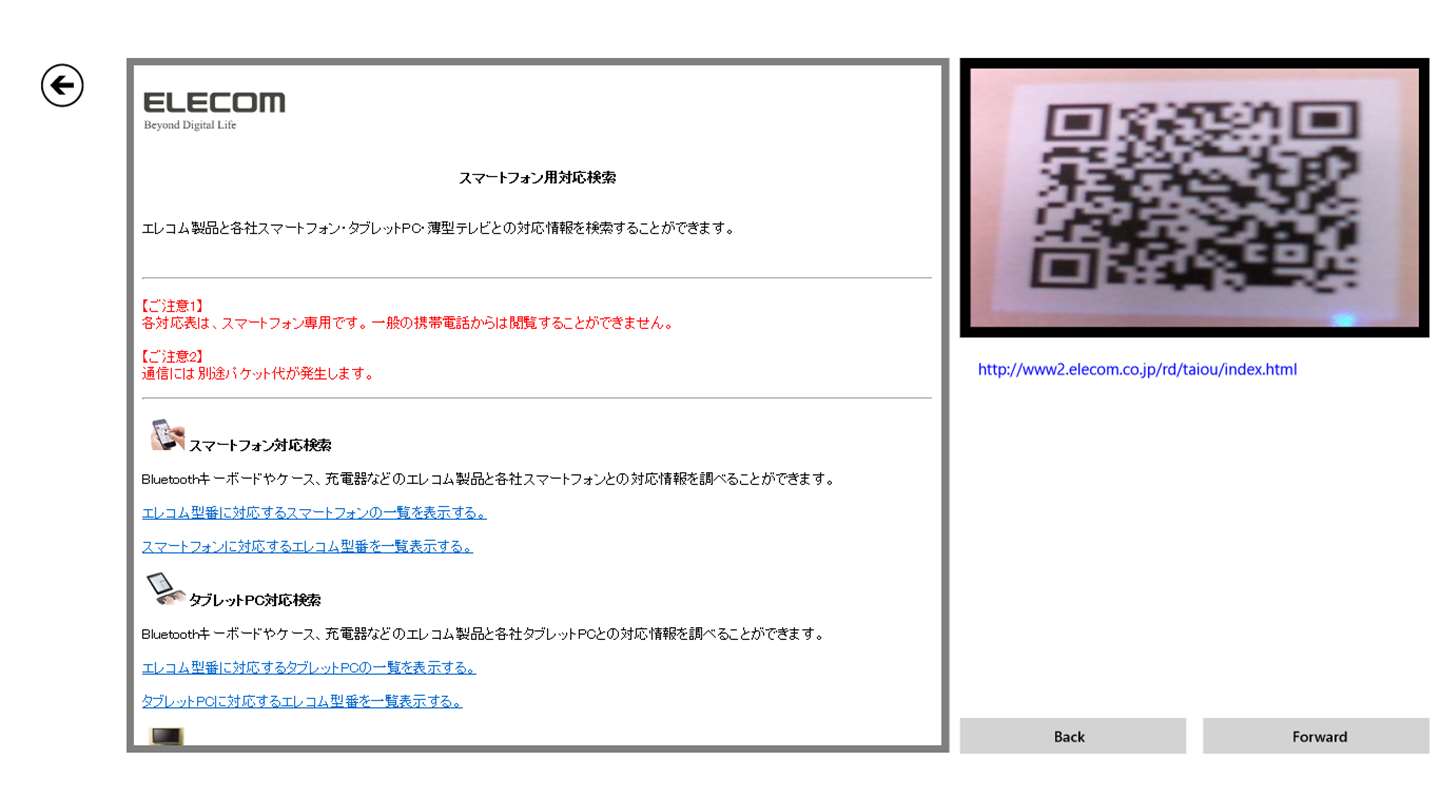
Task: Click the Back button
Action: [1072, 736]
